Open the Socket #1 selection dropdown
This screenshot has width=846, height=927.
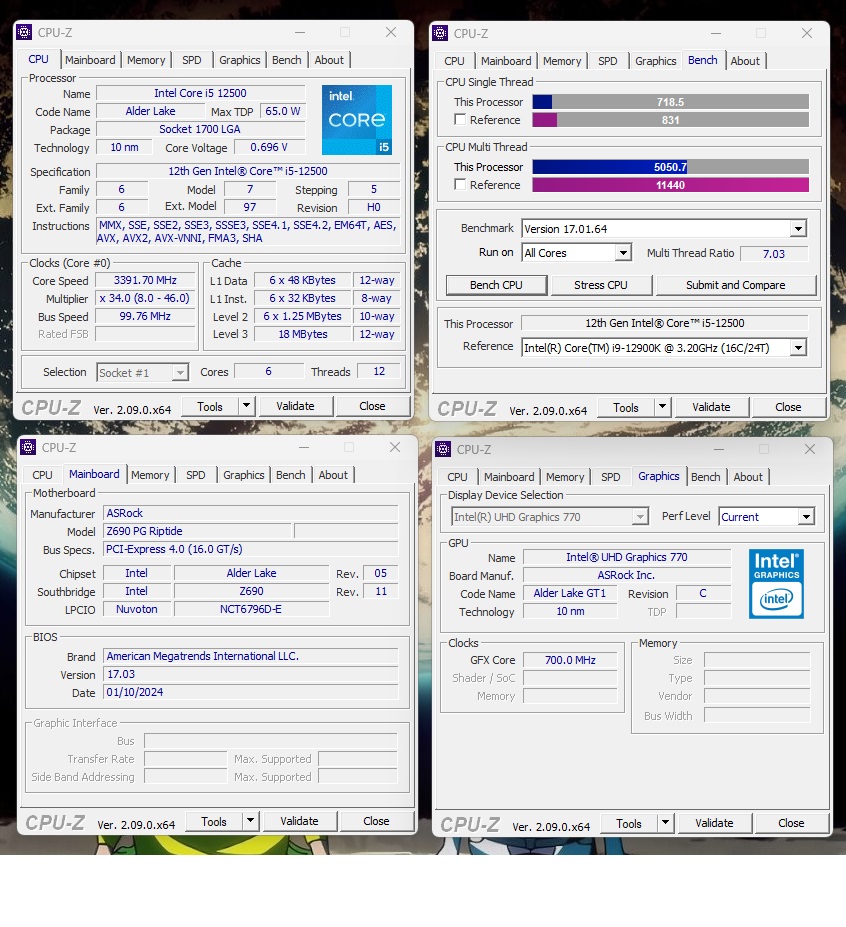tap(180, 372)
